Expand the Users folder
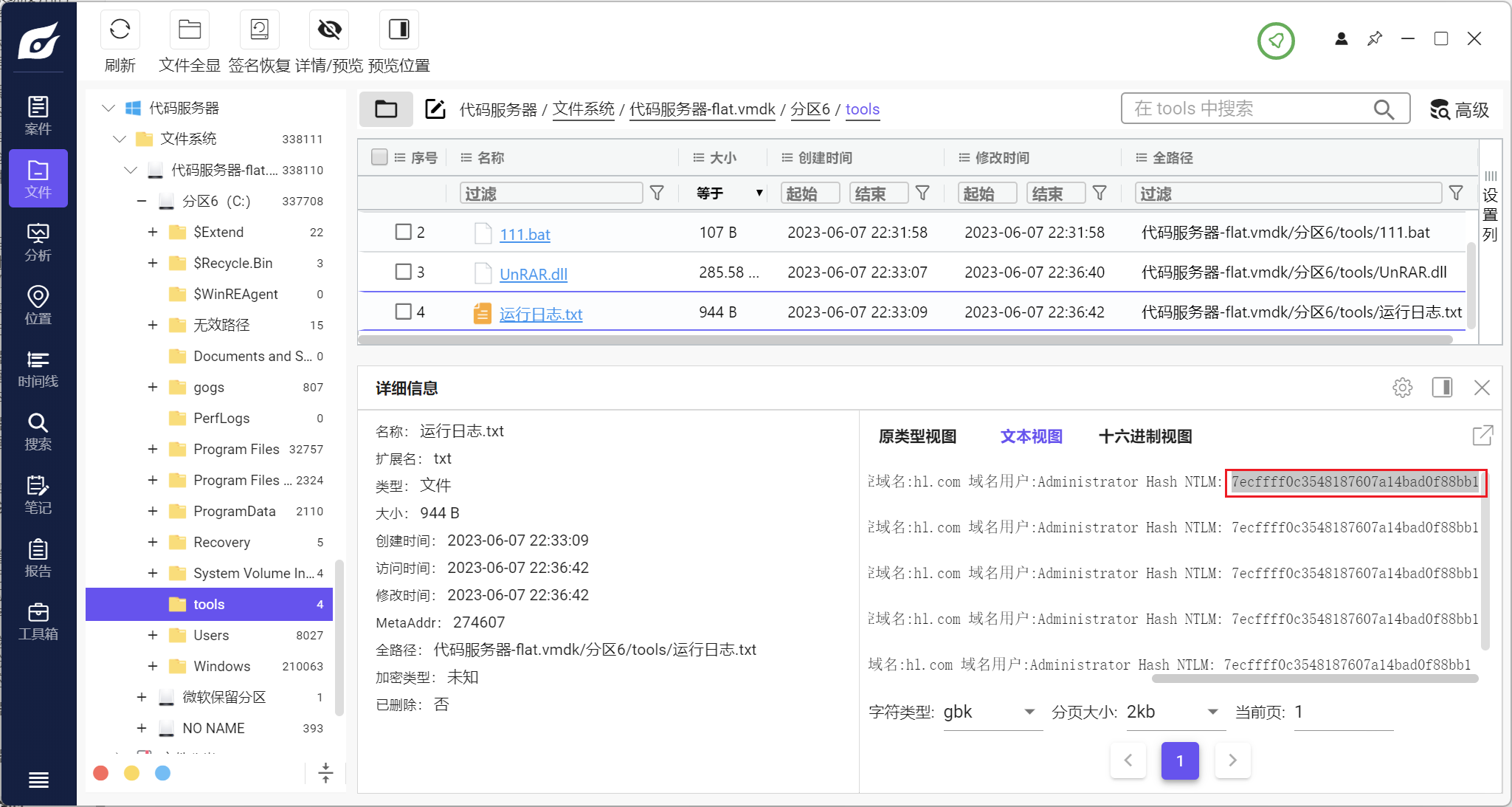Image resolution: width=1512 pixels, height=807 pixels. click(153, 635)
